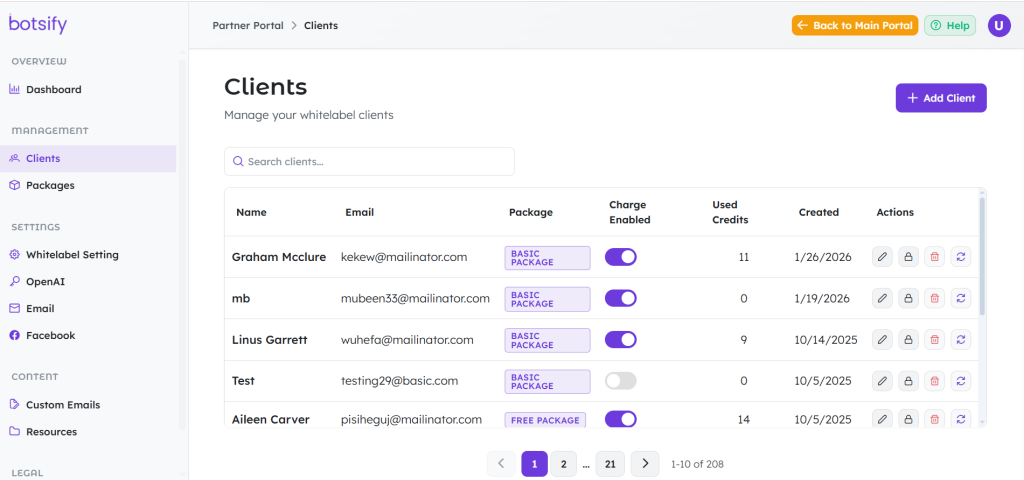Edit Aileen Carver with pencil icon
Screen dimensions: 1024x480
882,419
